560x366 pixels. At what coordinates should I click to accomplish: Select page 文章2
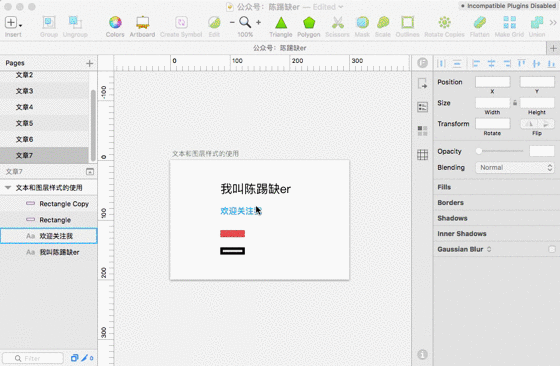coord(44,75)
